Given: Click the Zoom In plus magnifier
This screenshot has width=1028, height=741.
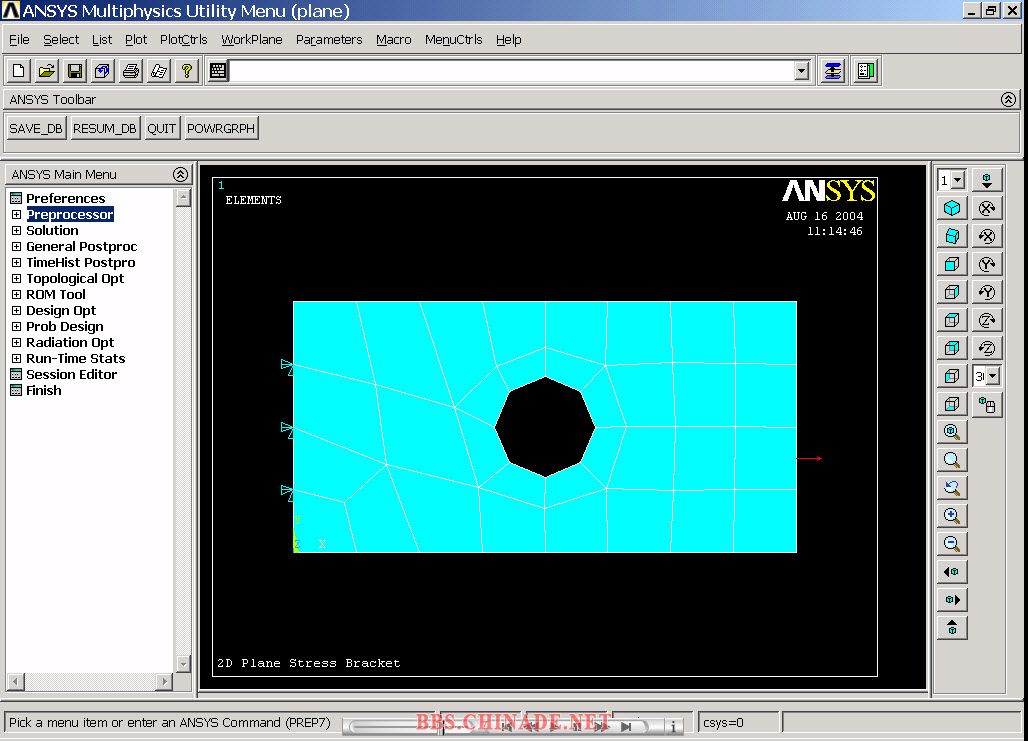Looking at the screenshot, I should [952, 515].
